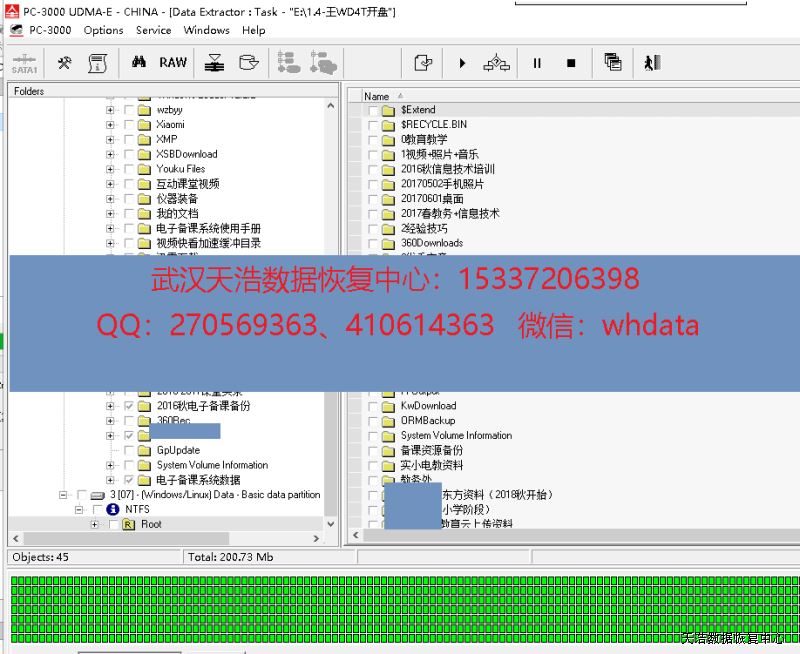
Task: Collapse the Basic data partition node
Action: (x=64, y=495)
